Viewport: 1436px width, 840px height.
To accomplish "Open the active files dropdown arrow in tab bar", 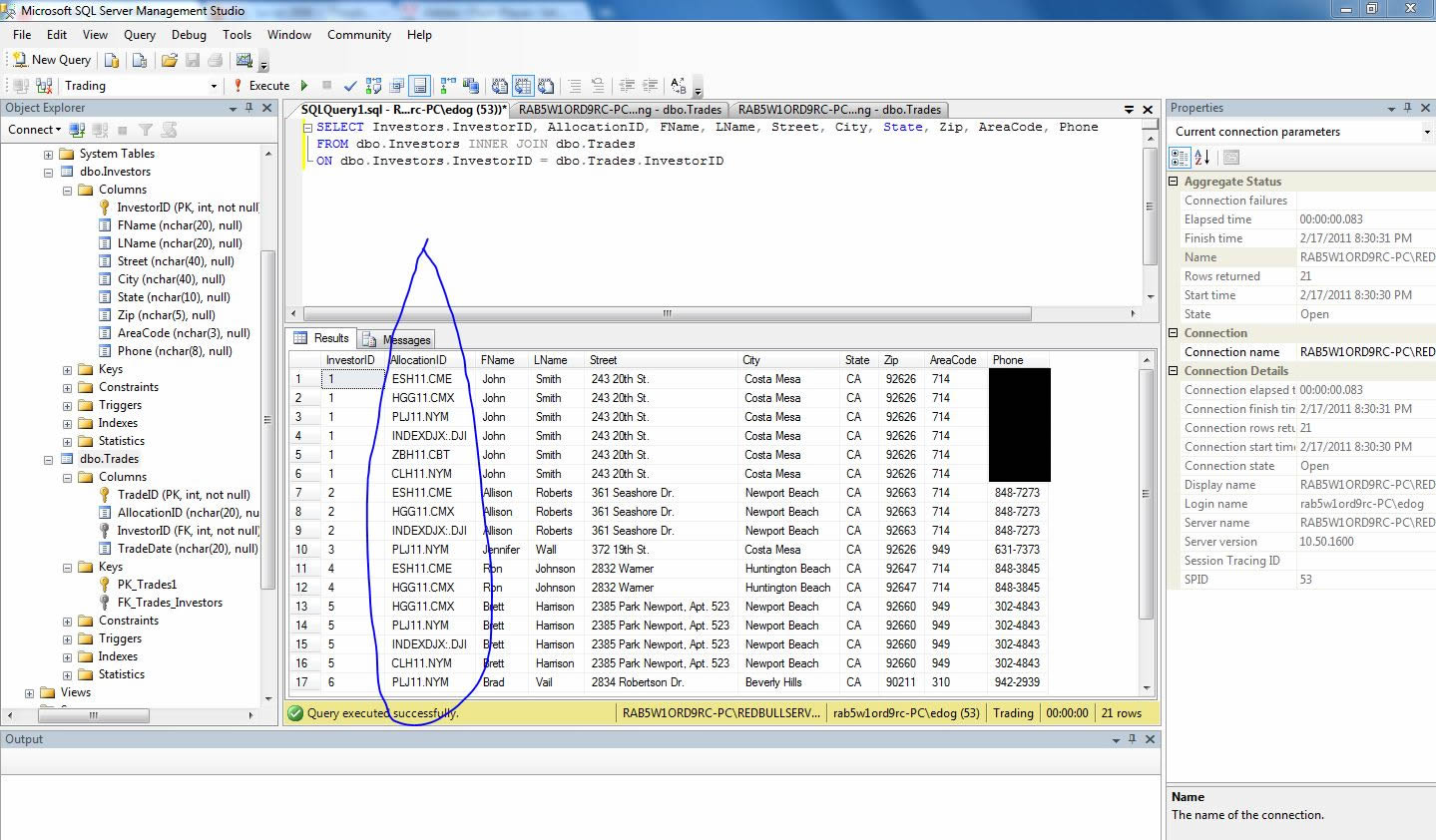I will pos(1129,110).
